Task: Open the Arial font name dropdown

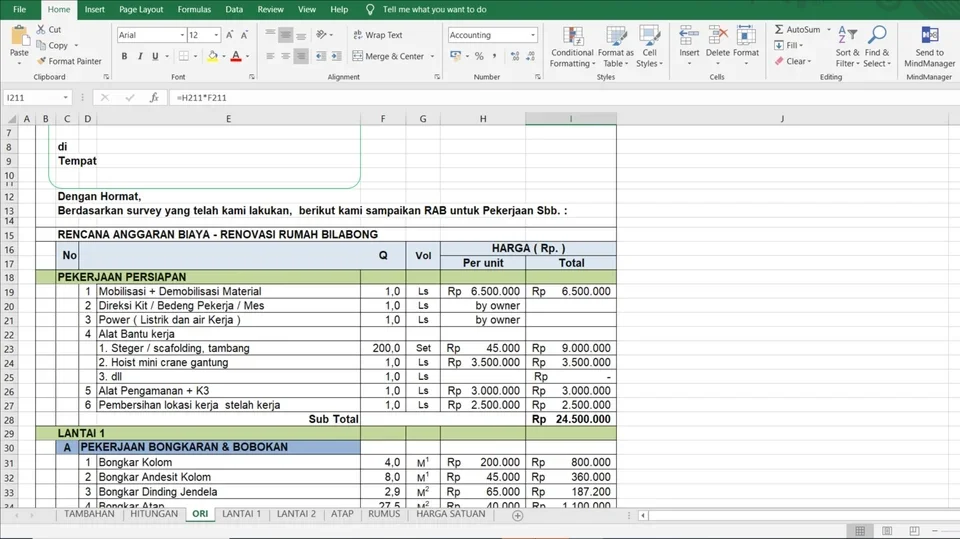Action: point(182,35)
